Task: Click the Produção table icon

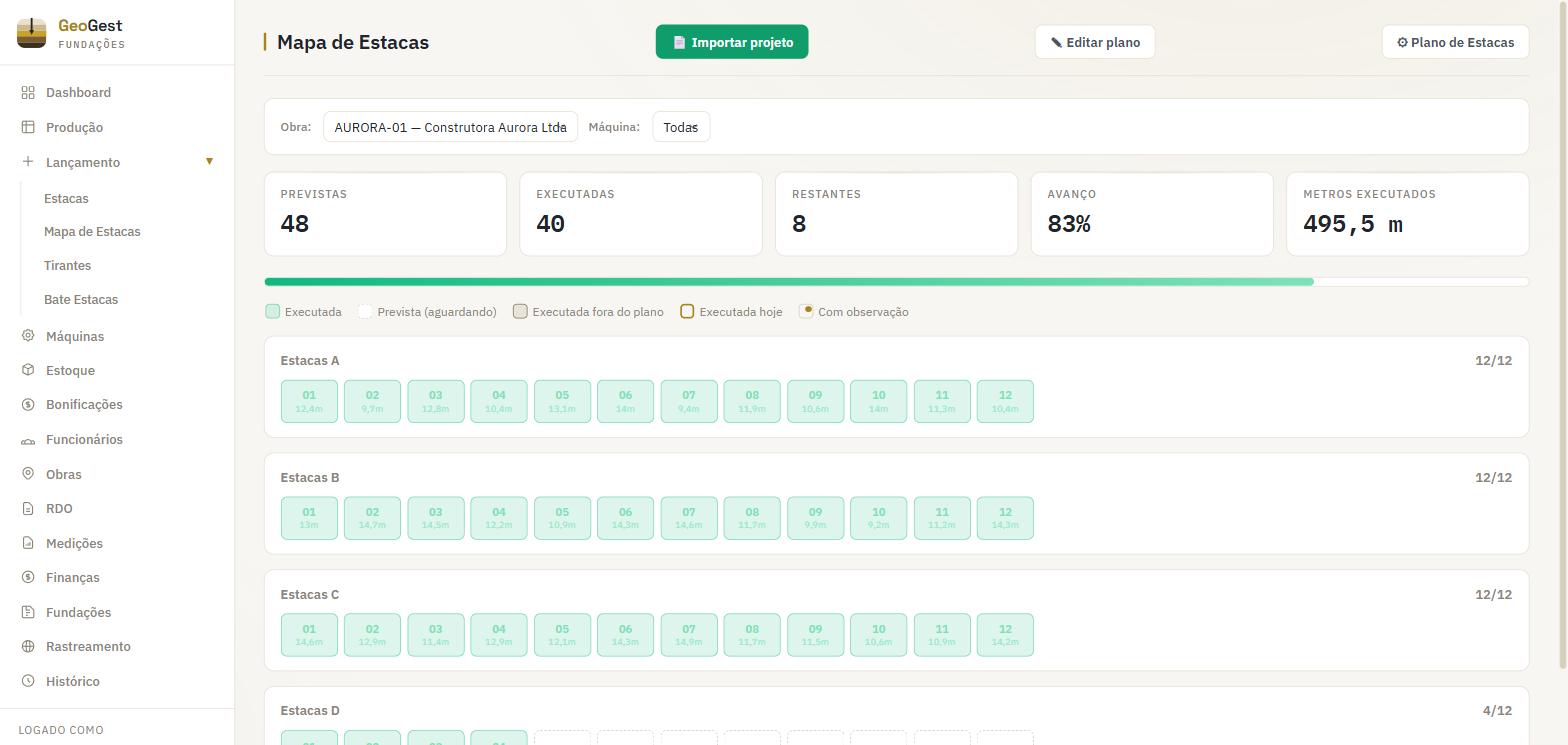Action: coord(28,127)
